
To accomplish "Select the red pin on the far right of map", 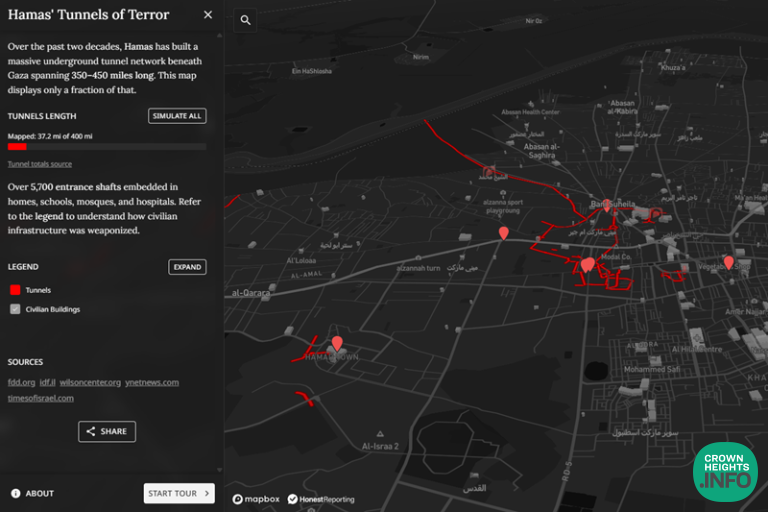I will (x=728, y=262).
